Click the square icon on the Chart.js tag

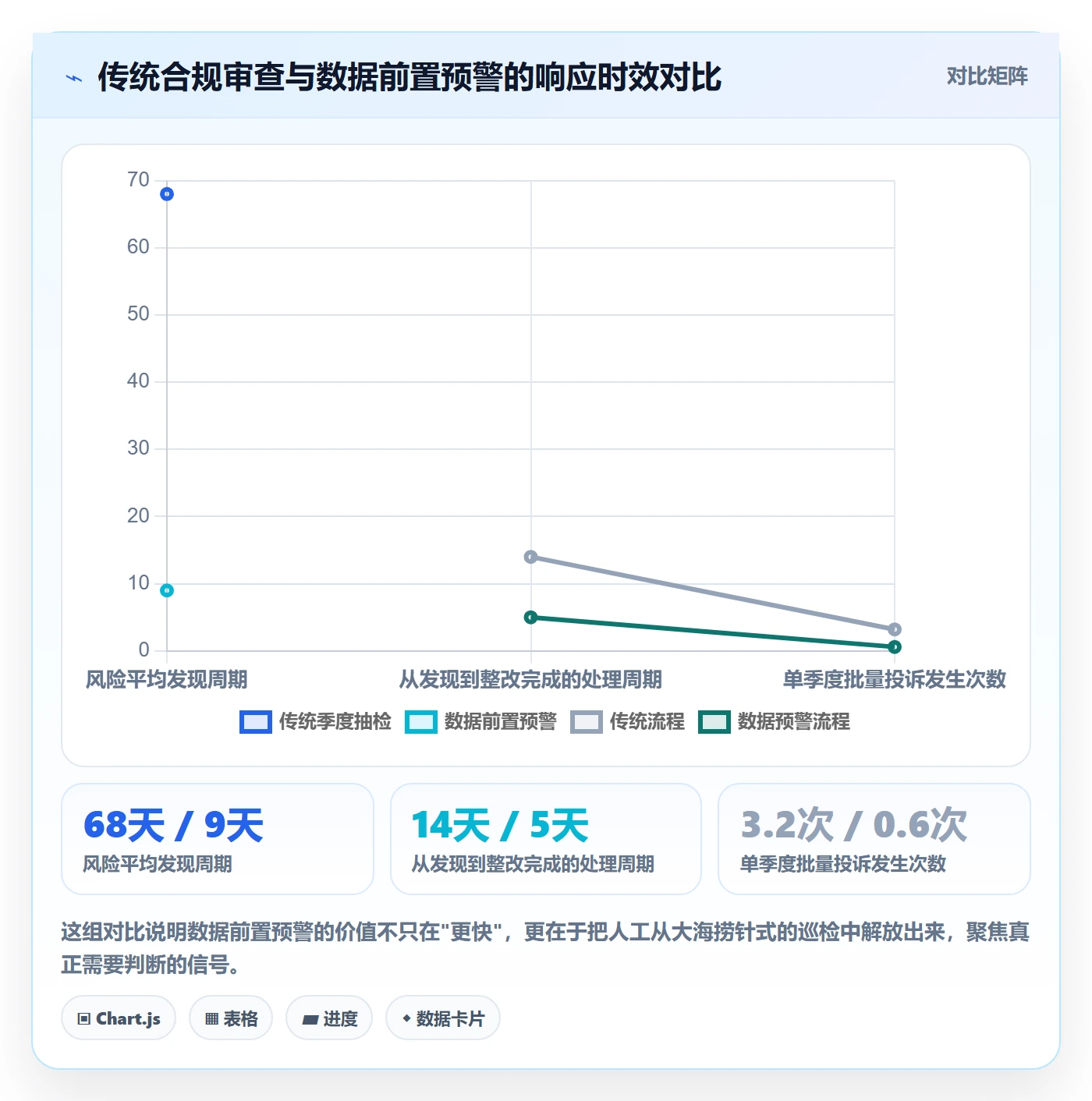84,1019
